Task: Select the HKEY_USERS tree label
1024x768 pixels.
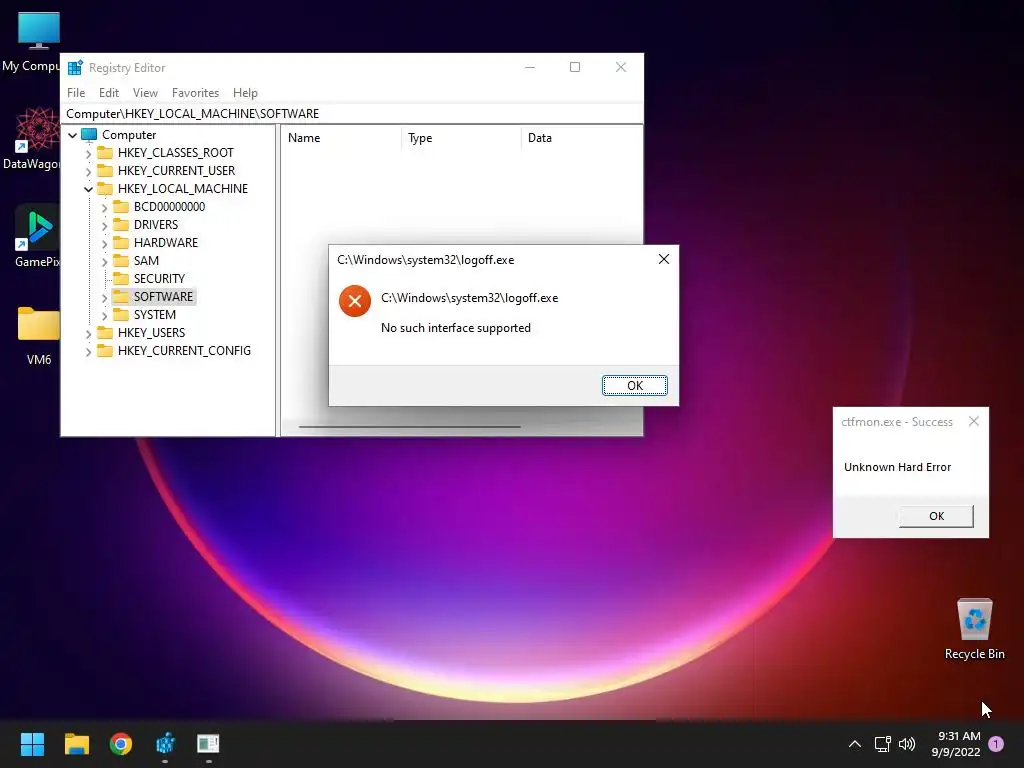Action: coord(152,332)
